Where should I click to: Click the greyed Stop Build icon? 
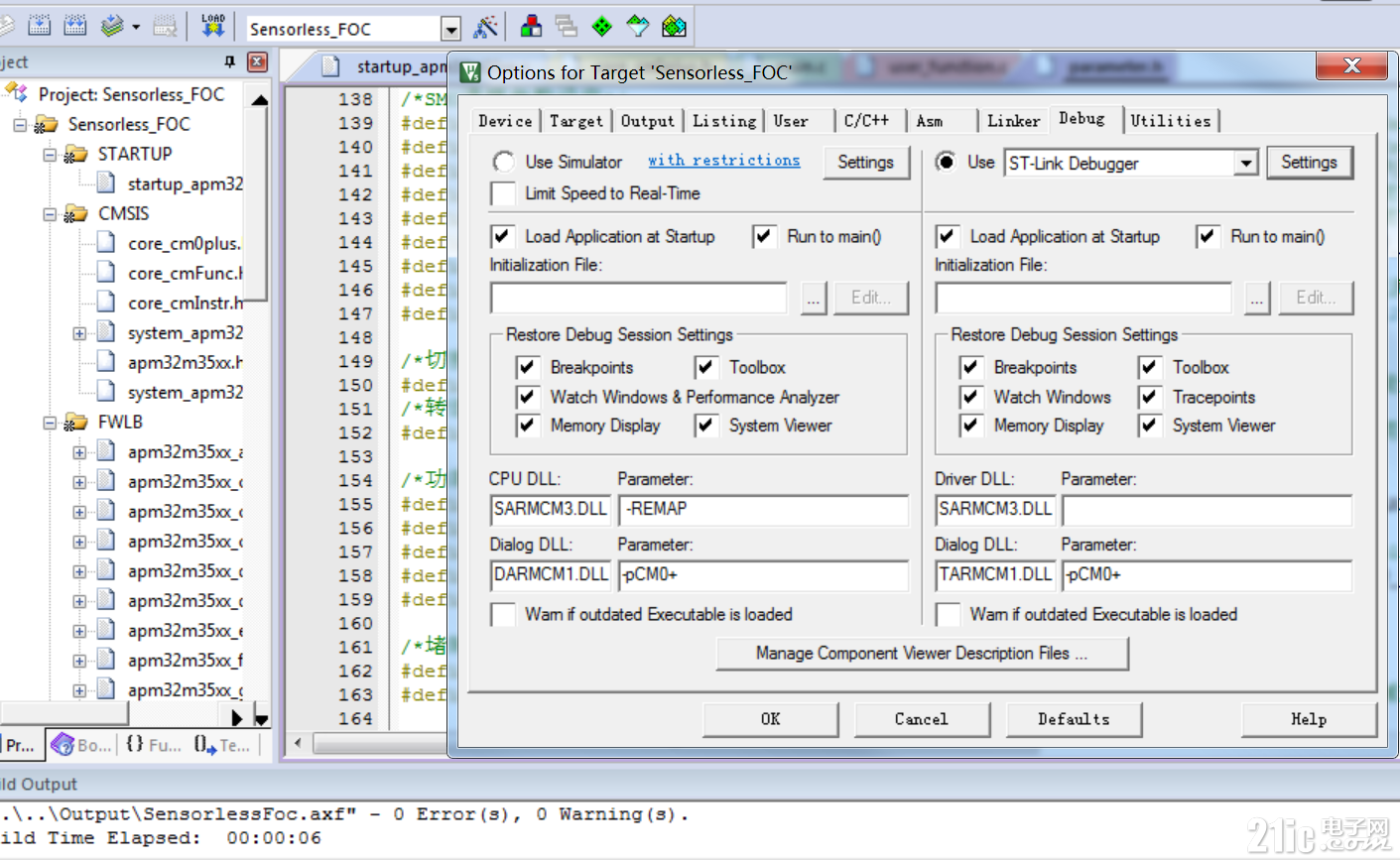[166, 26]
